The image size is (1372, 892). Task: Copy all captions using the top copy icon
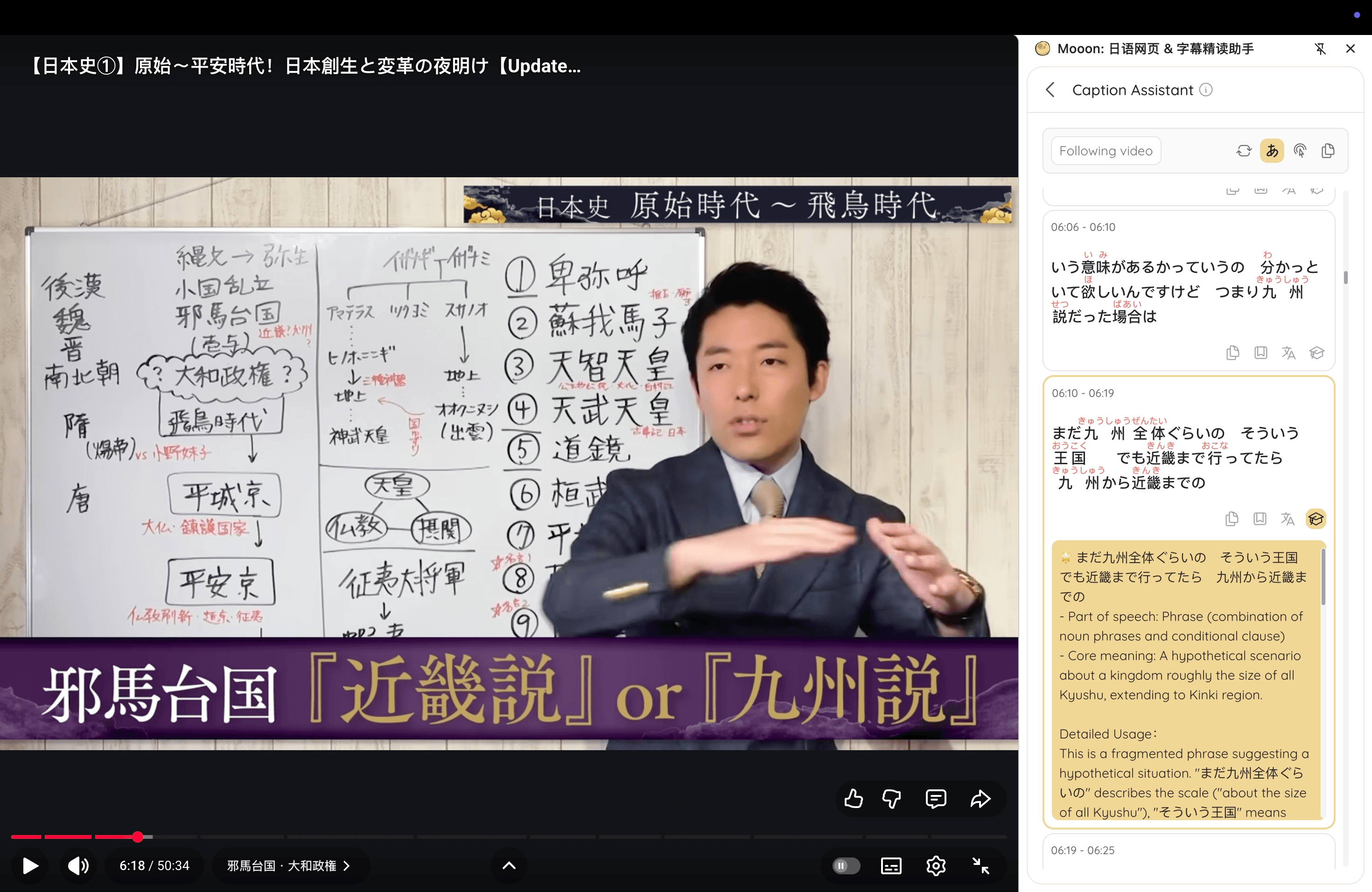[x=1328, y=150]
